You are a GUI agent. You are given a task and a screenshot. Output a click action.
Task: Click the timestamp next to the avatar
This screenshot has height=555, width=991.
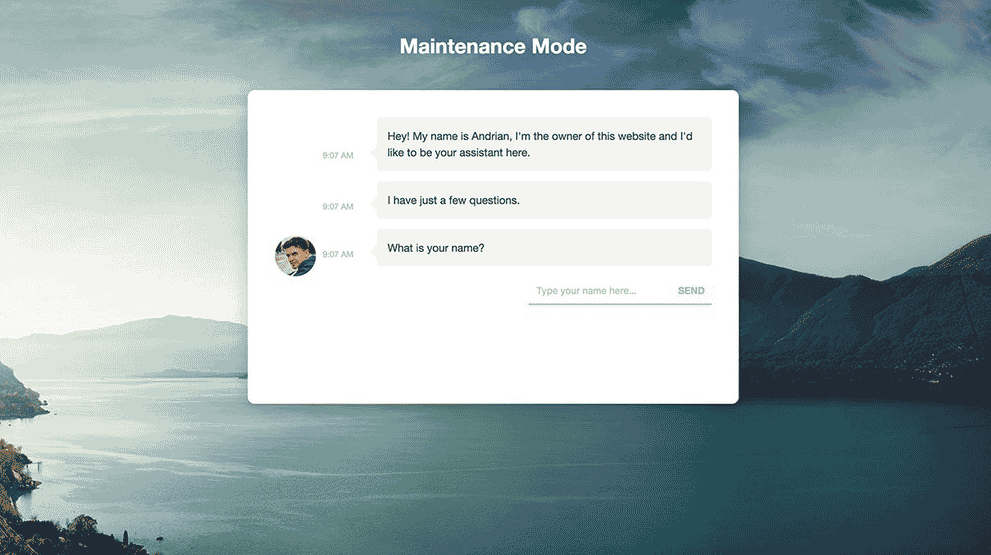click(338, 255)
